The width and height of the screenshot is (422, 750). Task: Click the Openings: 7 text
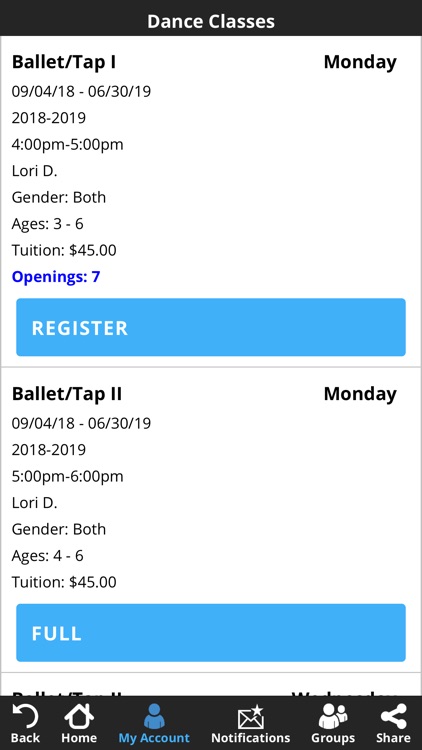click(x=56, y=277)
